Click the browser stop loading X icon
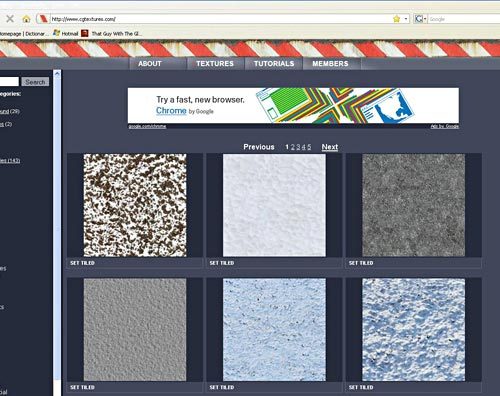This screenshot has width=500, height=396. 10,19
